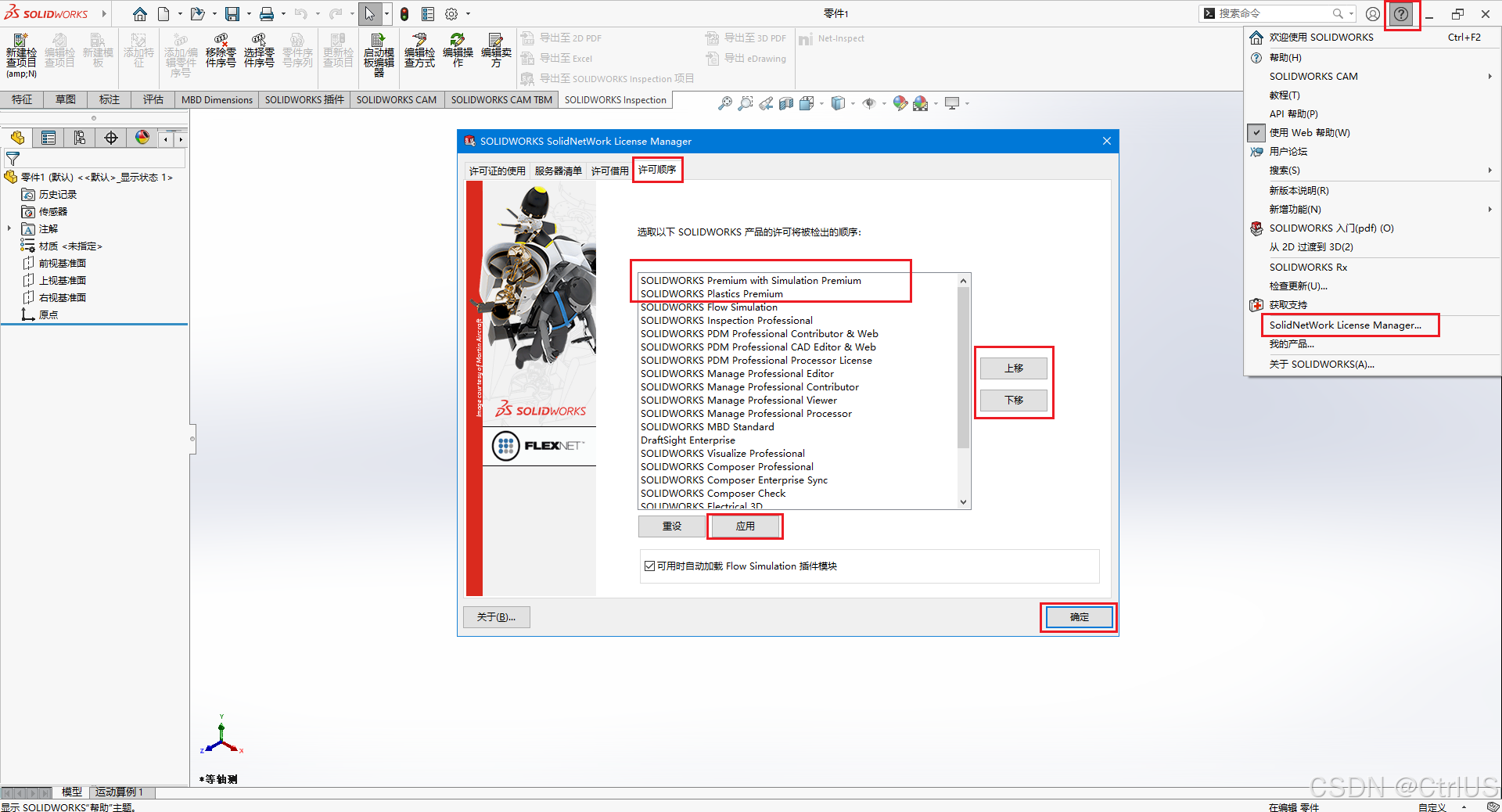Click the feature tree filter funnel icon
The height and width of the screenshot is (812, 1502).
[13, 159]
